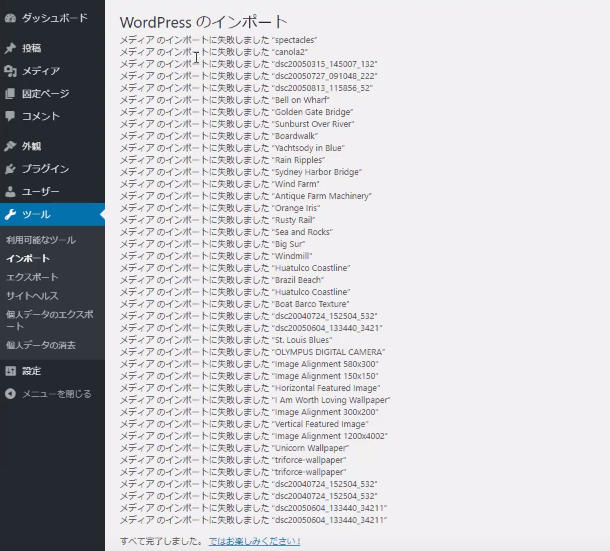This screenshot has width=610, height=551.
Task: Click the ダッシュボード menu label
Action: [x=54, y=18]
